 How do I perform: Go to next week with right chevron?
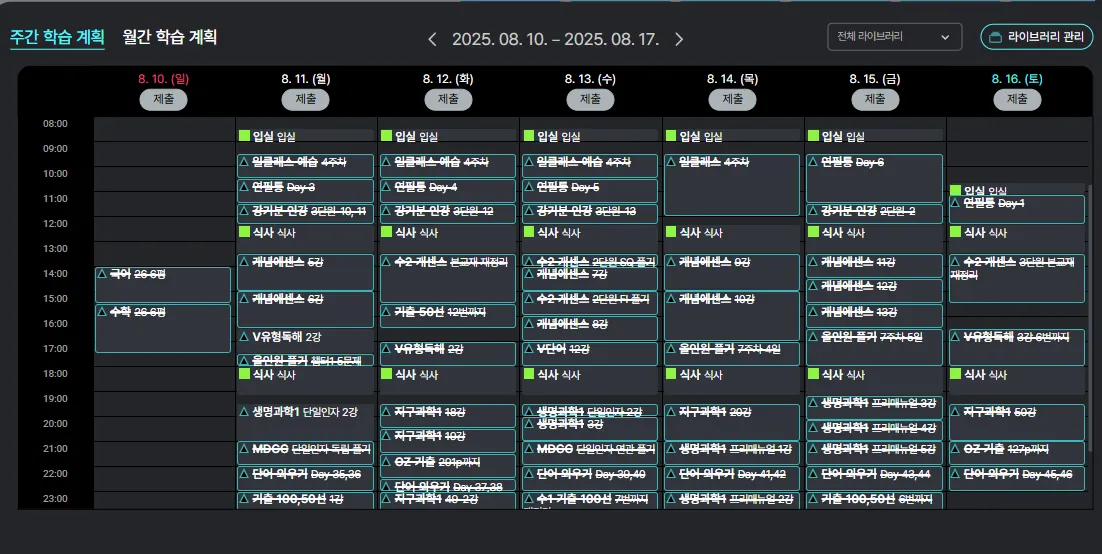tap(679, 39)
